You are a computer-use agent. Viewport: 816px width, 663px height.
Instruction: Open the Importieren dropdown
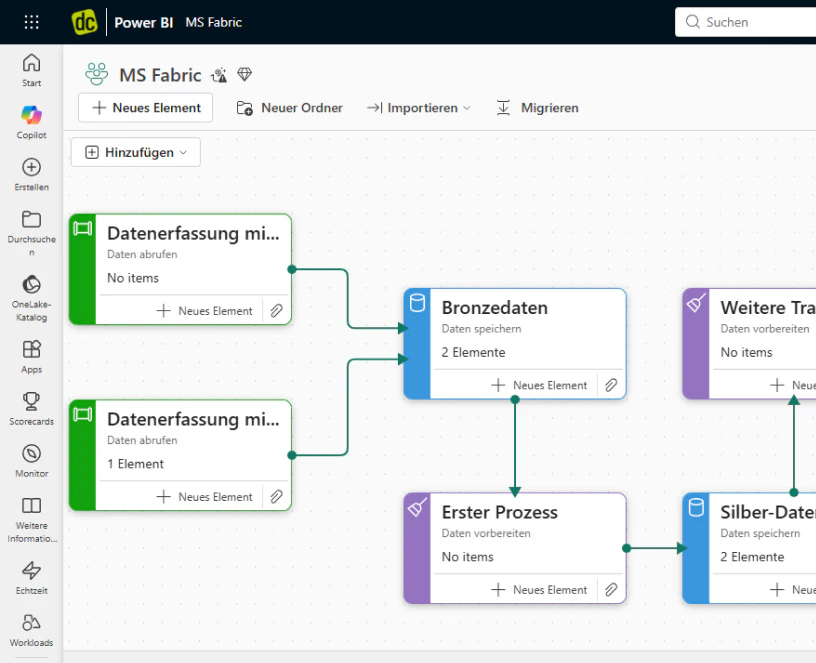coord(418,108)
